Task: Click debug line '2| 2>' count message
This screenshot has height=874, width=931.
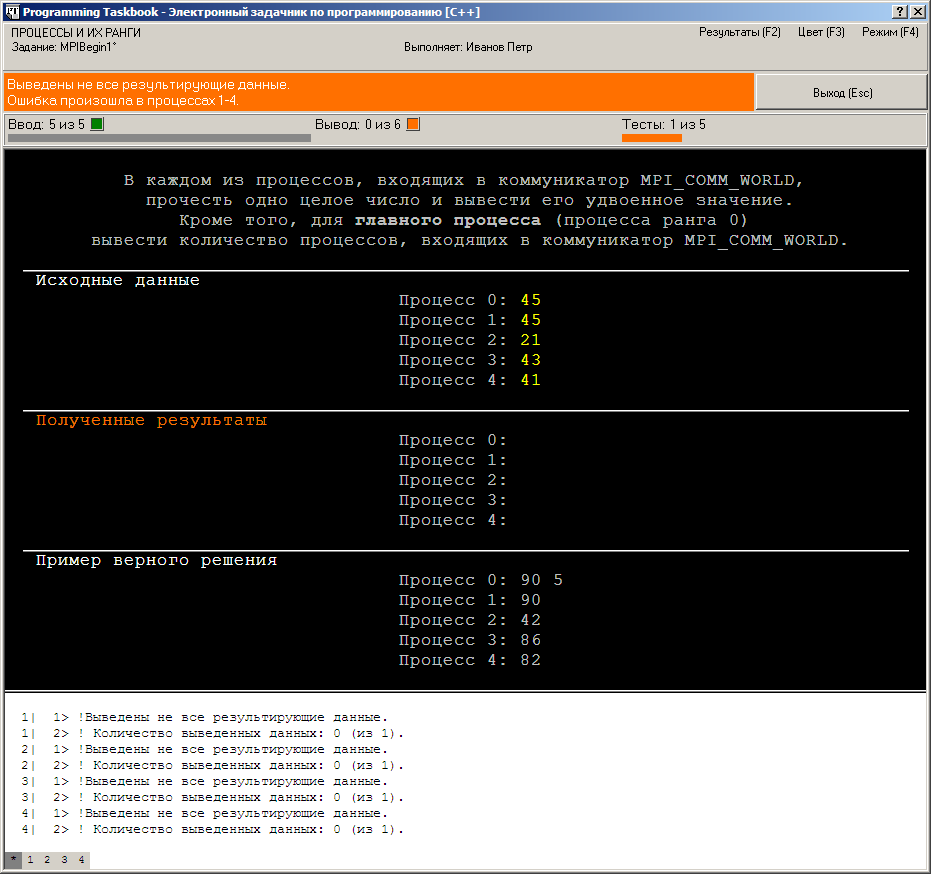Action: (213, 765)
